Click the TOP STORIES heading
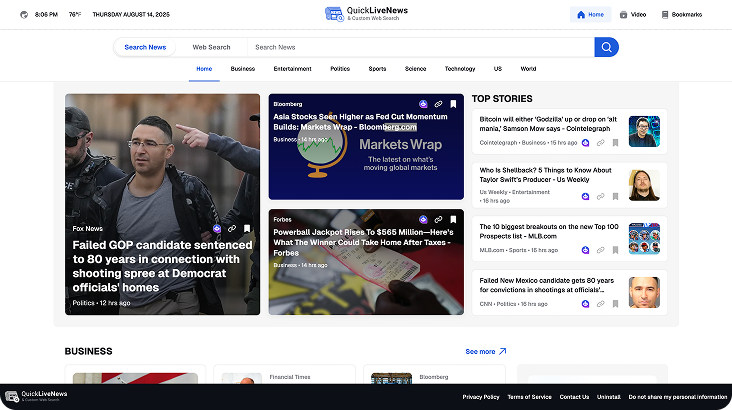Screen dimensions: 732x410 pyautogui.click(x=502, y=99)
